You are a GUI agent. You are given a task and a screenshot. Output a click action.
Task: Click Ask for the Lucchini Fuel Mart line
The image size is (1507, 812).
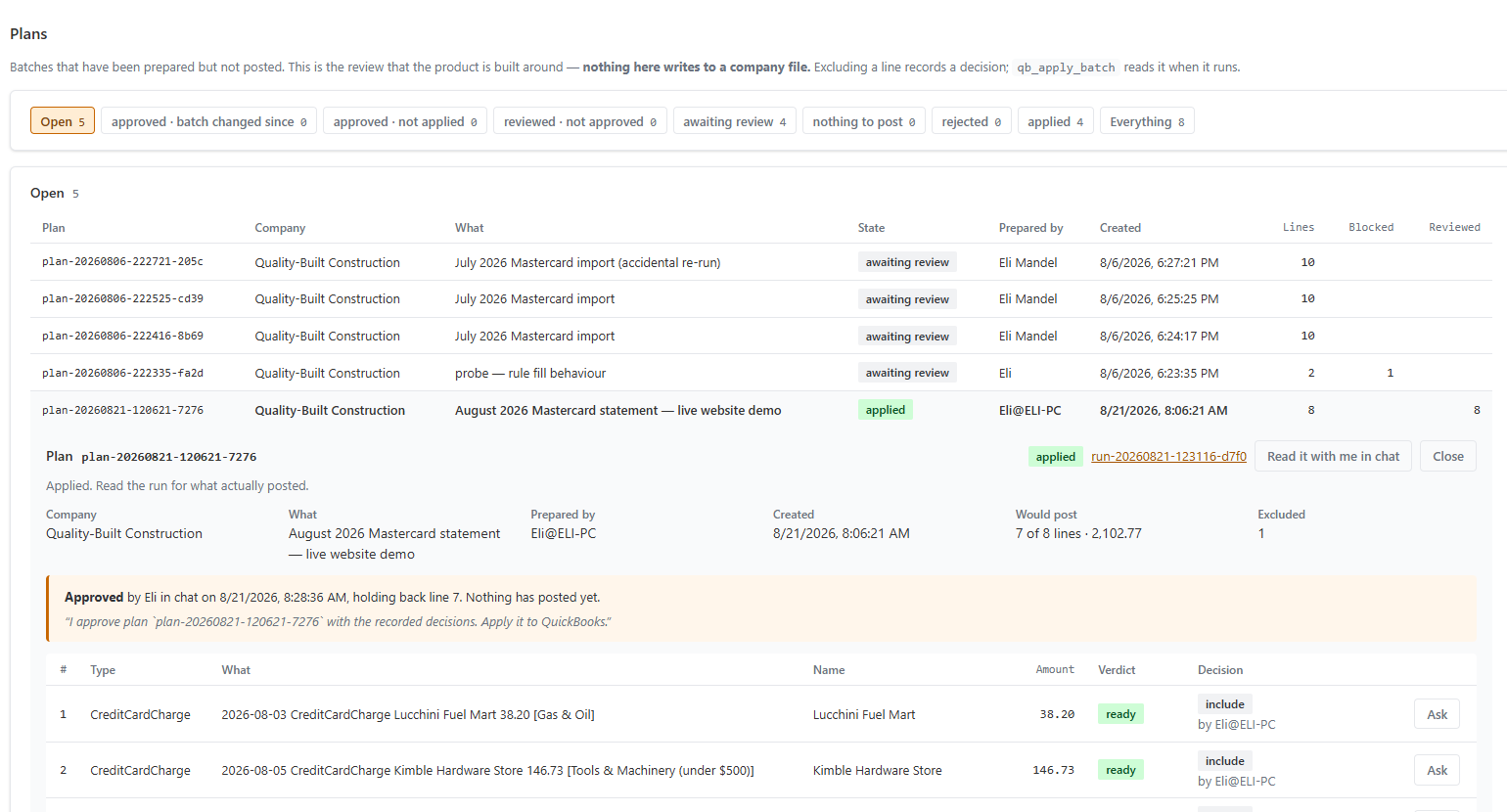click(x=1437, y=714)
